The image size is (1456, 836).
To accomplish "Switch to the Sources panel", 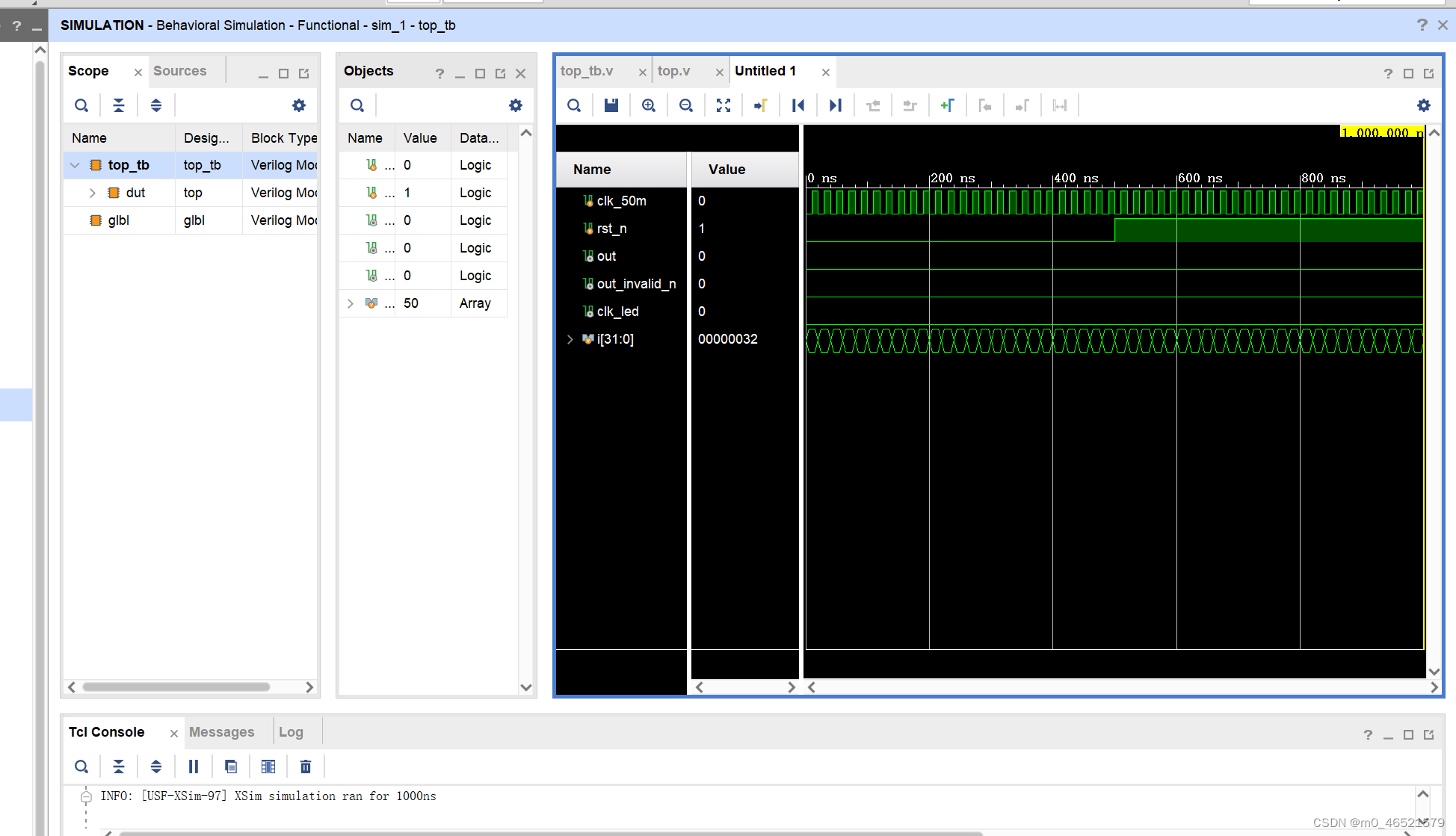I will click(x=179, y=70).
